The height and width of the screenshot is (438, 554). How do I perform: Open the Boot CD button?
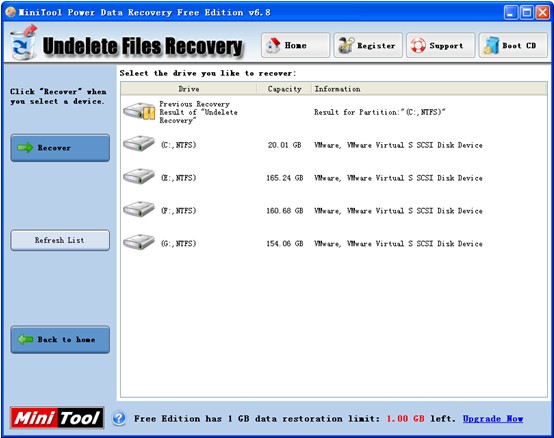513,45
